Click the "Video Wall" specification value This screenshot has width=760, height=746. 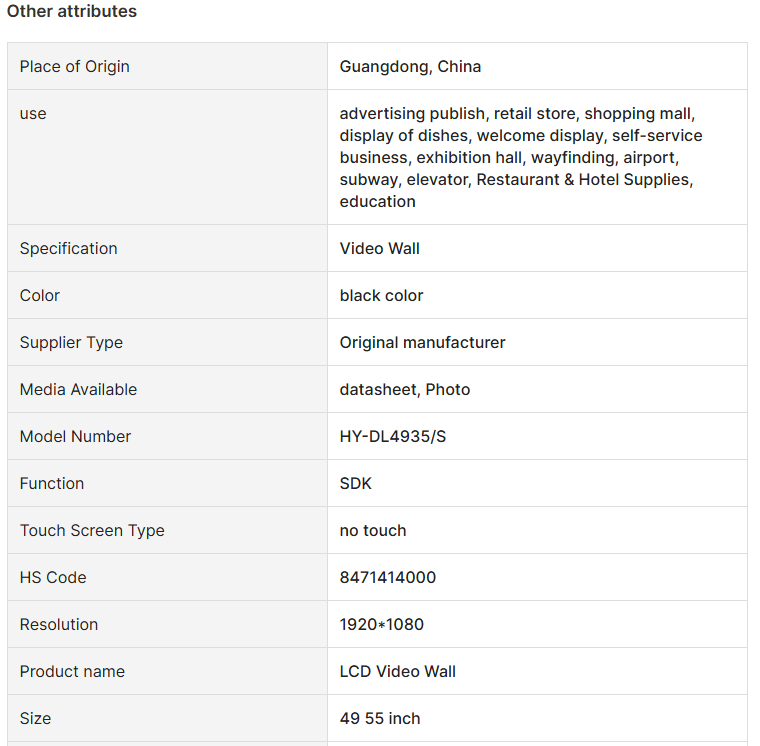[x=380, y=249]
